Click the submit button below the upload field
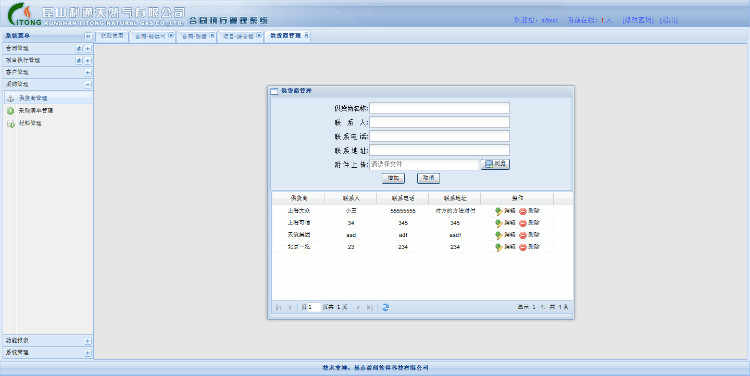This screenshot has height=376, width=750. pos(393,178)
